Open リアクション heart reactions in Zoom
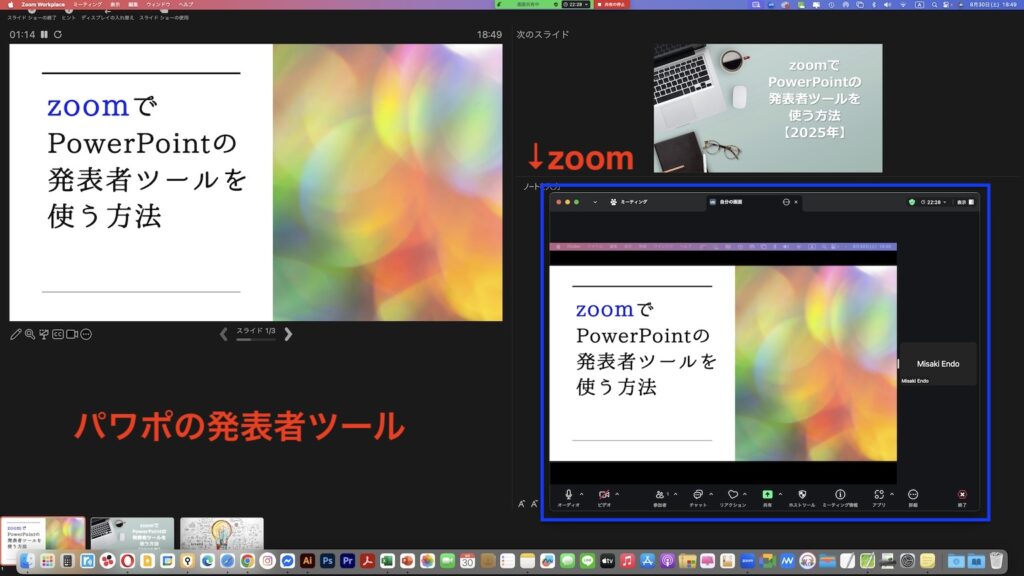Image resolution: width=1024 pixels, height=576 pixels. [x=733, y=497]
